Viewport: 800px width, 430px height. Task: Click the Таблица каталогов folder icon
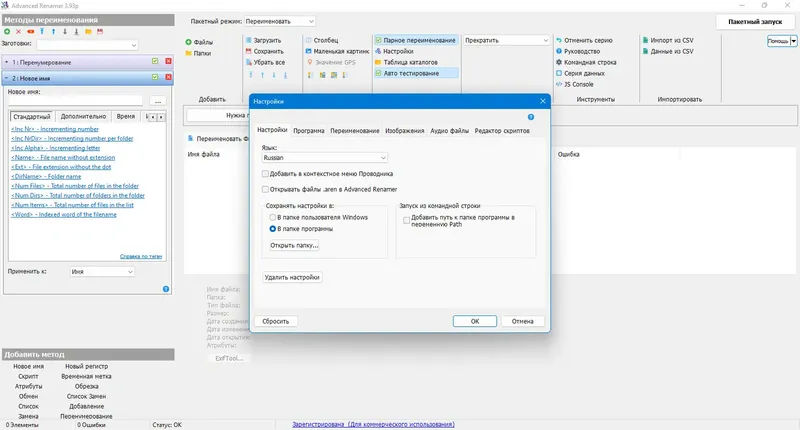coord(379,62)
